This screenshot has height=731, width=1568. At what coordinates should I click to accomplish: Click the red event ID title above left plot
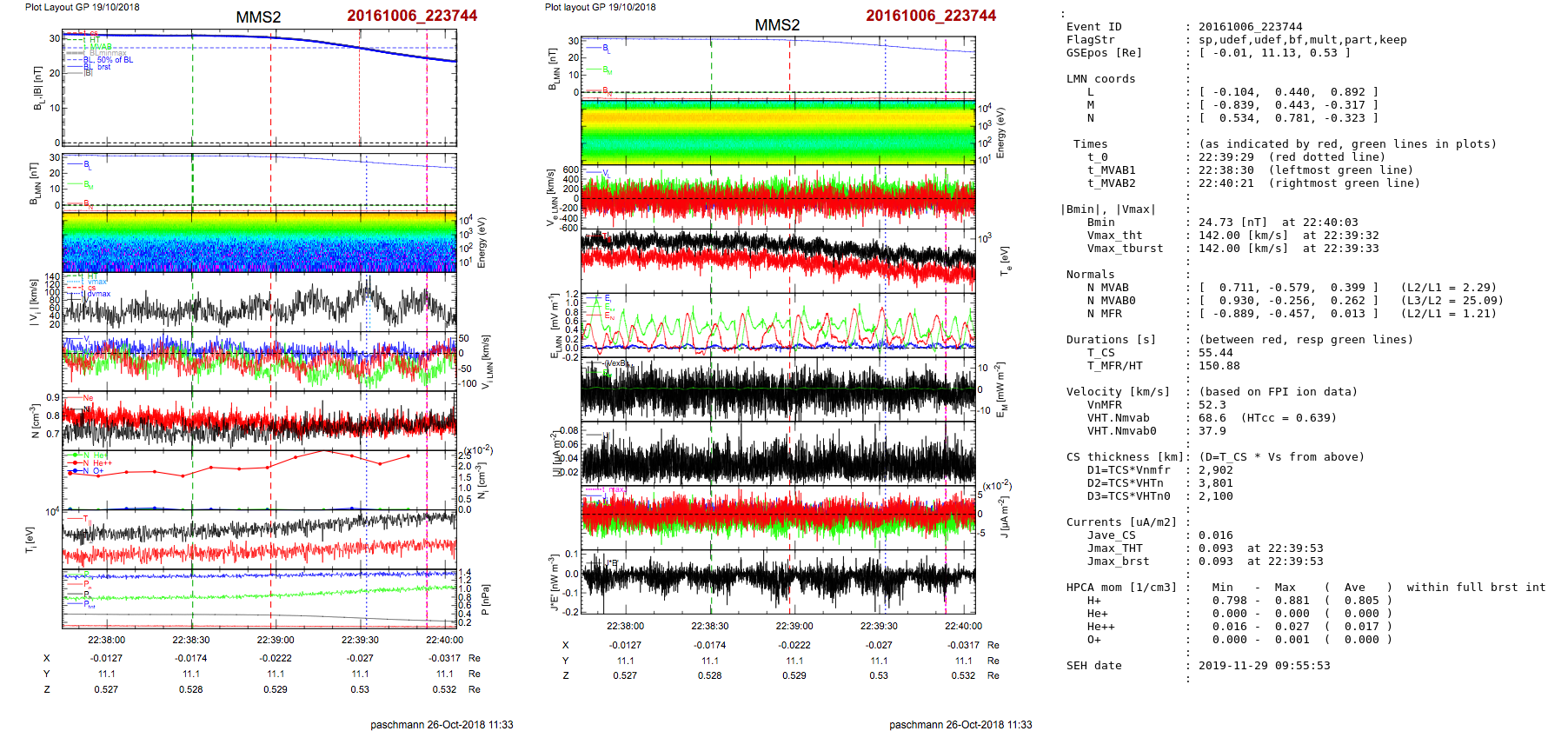coord(412,16)
